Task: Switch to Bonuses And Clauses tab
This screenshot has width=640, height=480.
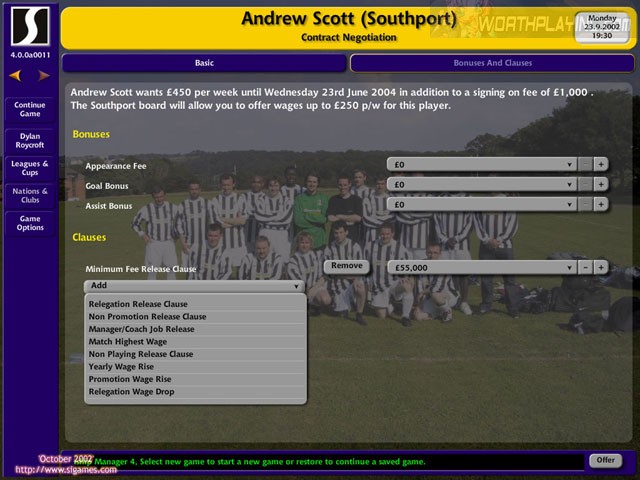Action: pyautogui.click(x=493, y=63)
